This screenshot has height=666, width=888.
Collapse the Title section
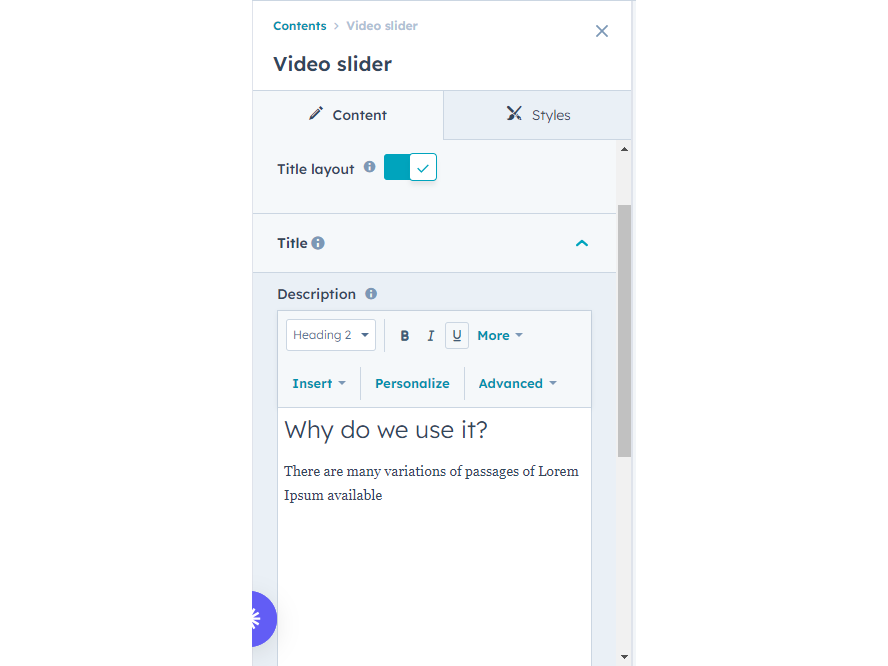[581, 243]
